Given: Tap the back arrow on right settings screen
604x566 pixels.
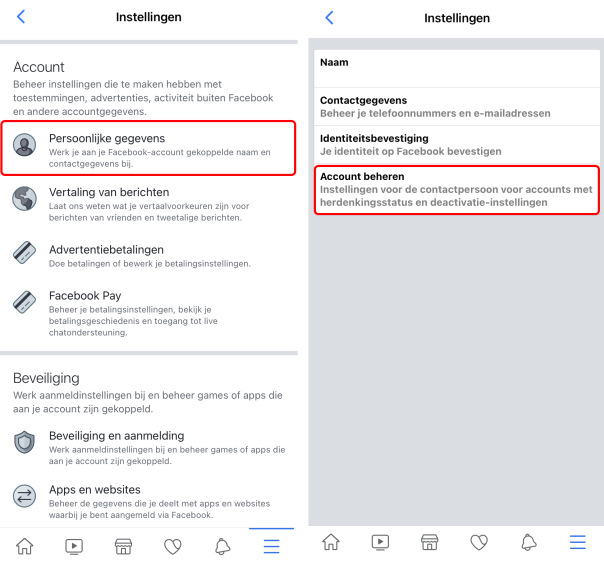Looking at the screenshot, I should tap(329, 17).
